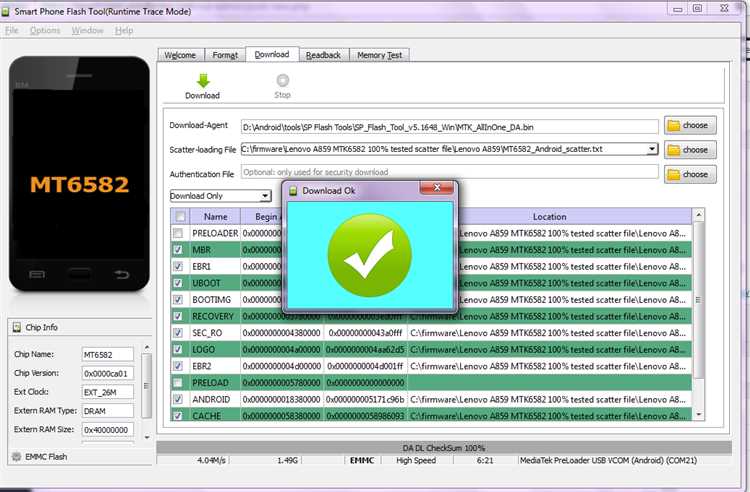Switch to the Readback tab
The width and height of the screenshot is (750, 492).
pos(323,55)
